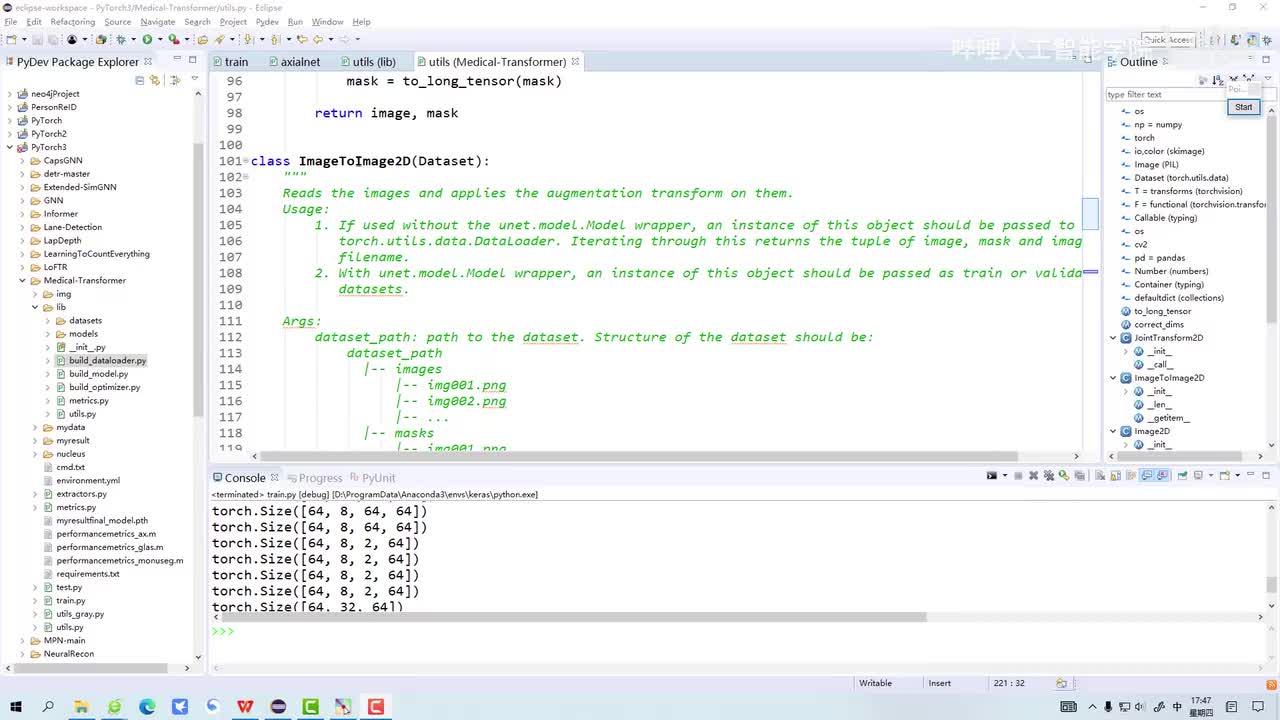Viewport: 1280px width, 720px height.
Task: Open File Explorer from taskbar
Action: point(81,707)
